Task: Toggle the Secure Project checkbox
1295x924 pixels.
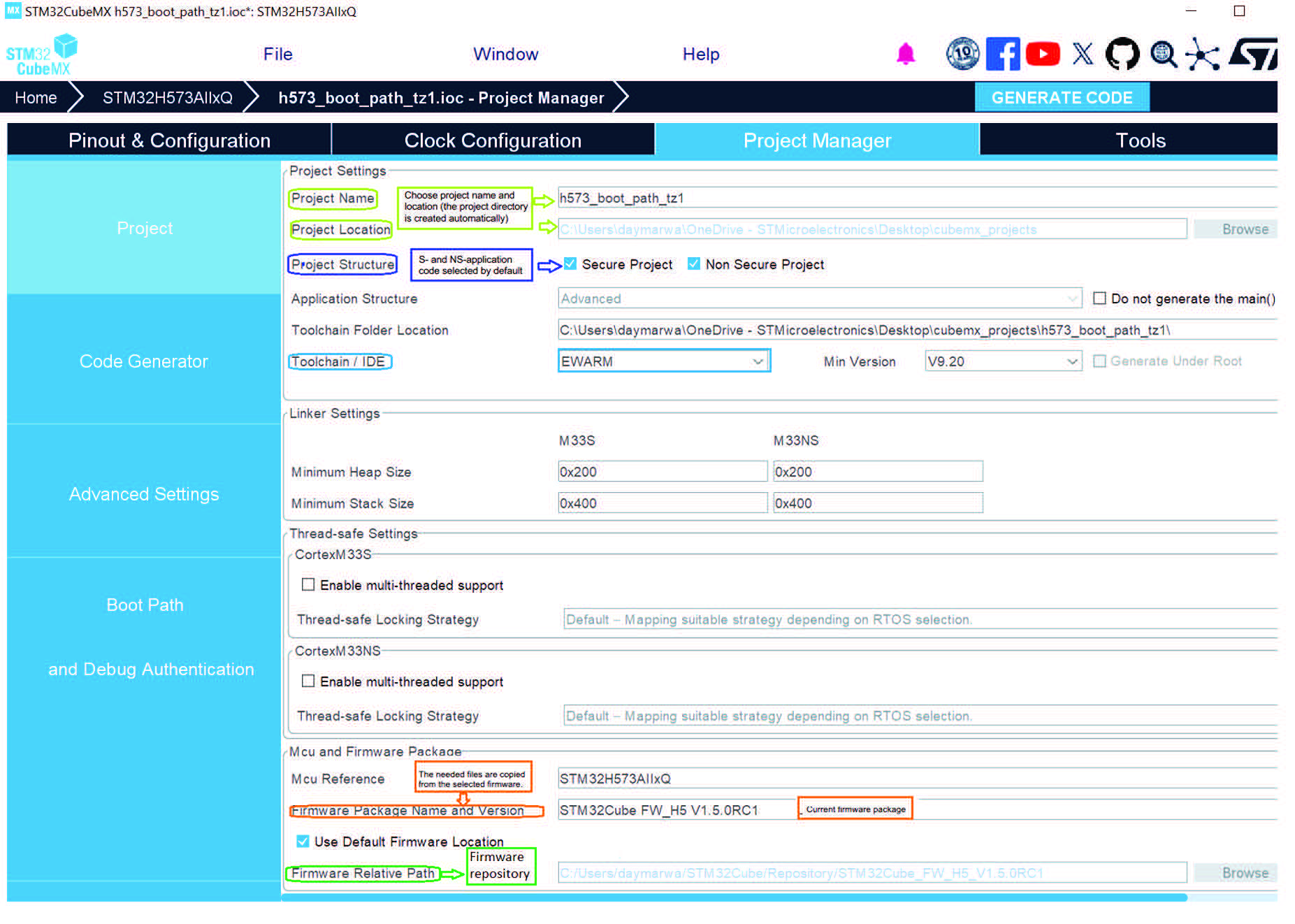Action: (570, 264)
